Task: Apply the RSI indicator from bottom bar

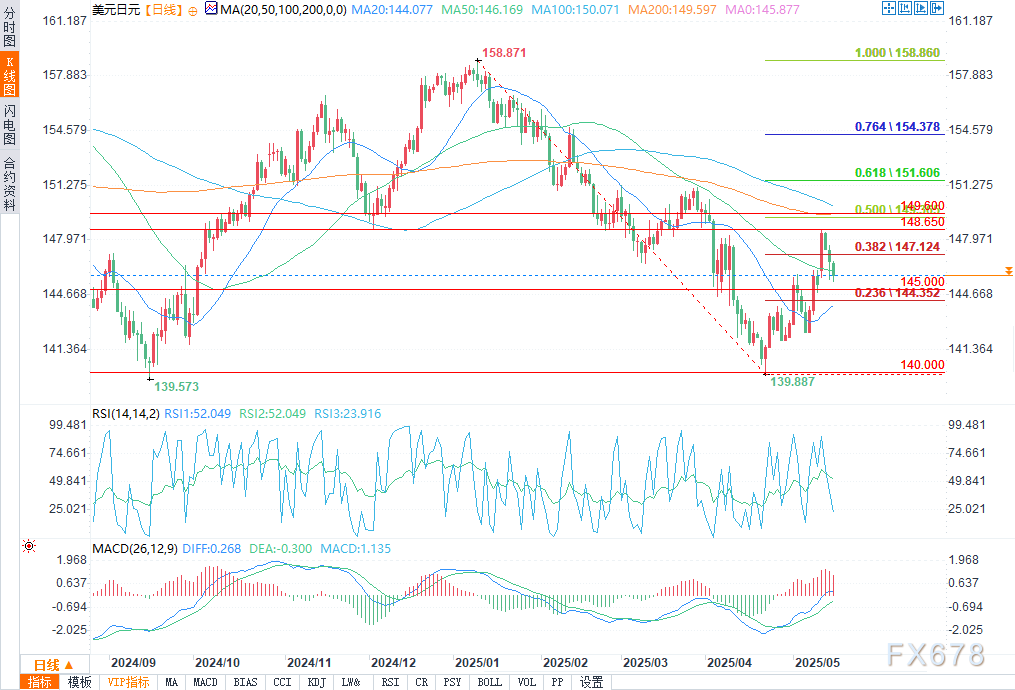Action: point(390,682)
